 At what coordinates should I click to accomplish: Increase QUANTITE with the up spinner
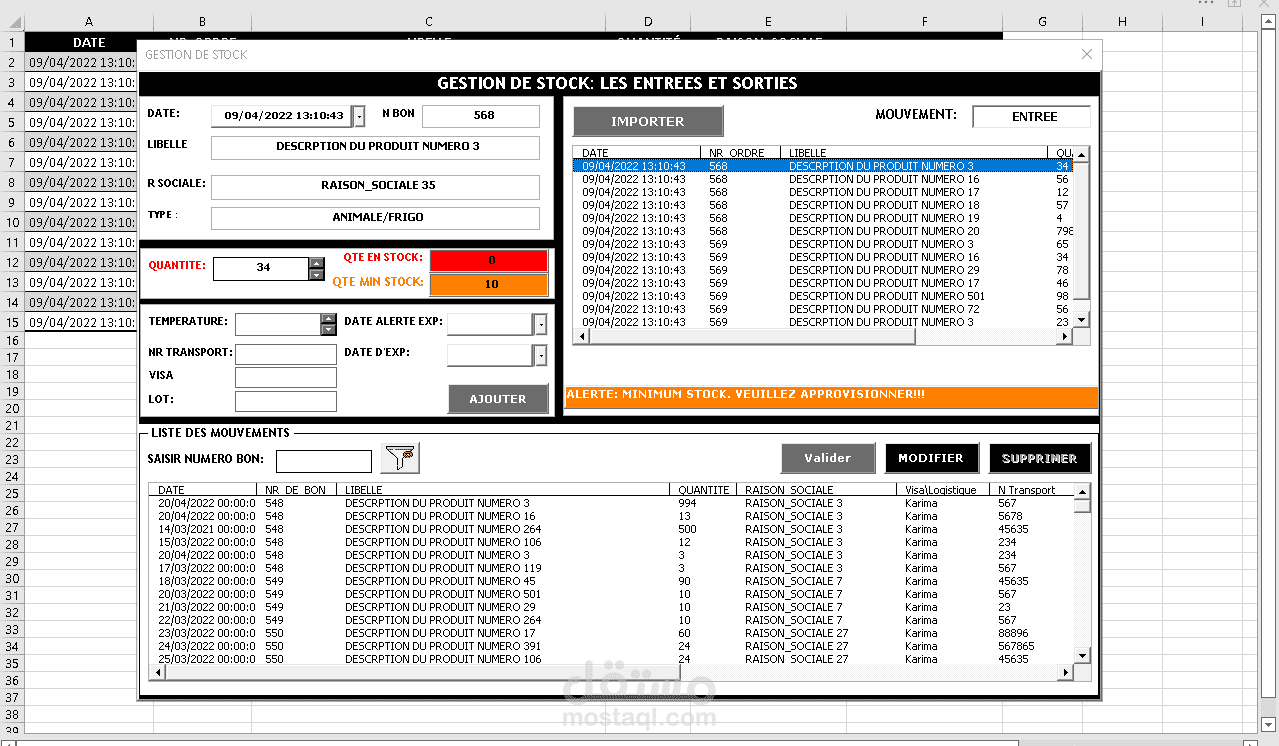pos(317,263)
